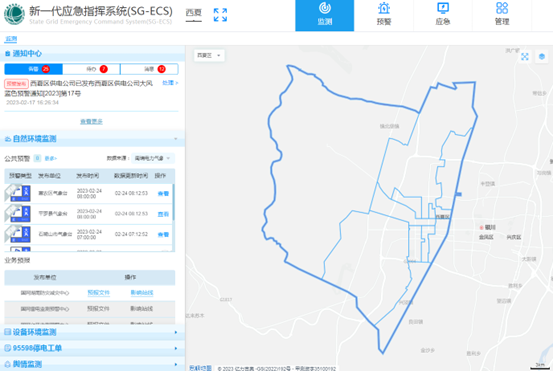Open the 查看更多 link under notifications

tap(91, 122)
